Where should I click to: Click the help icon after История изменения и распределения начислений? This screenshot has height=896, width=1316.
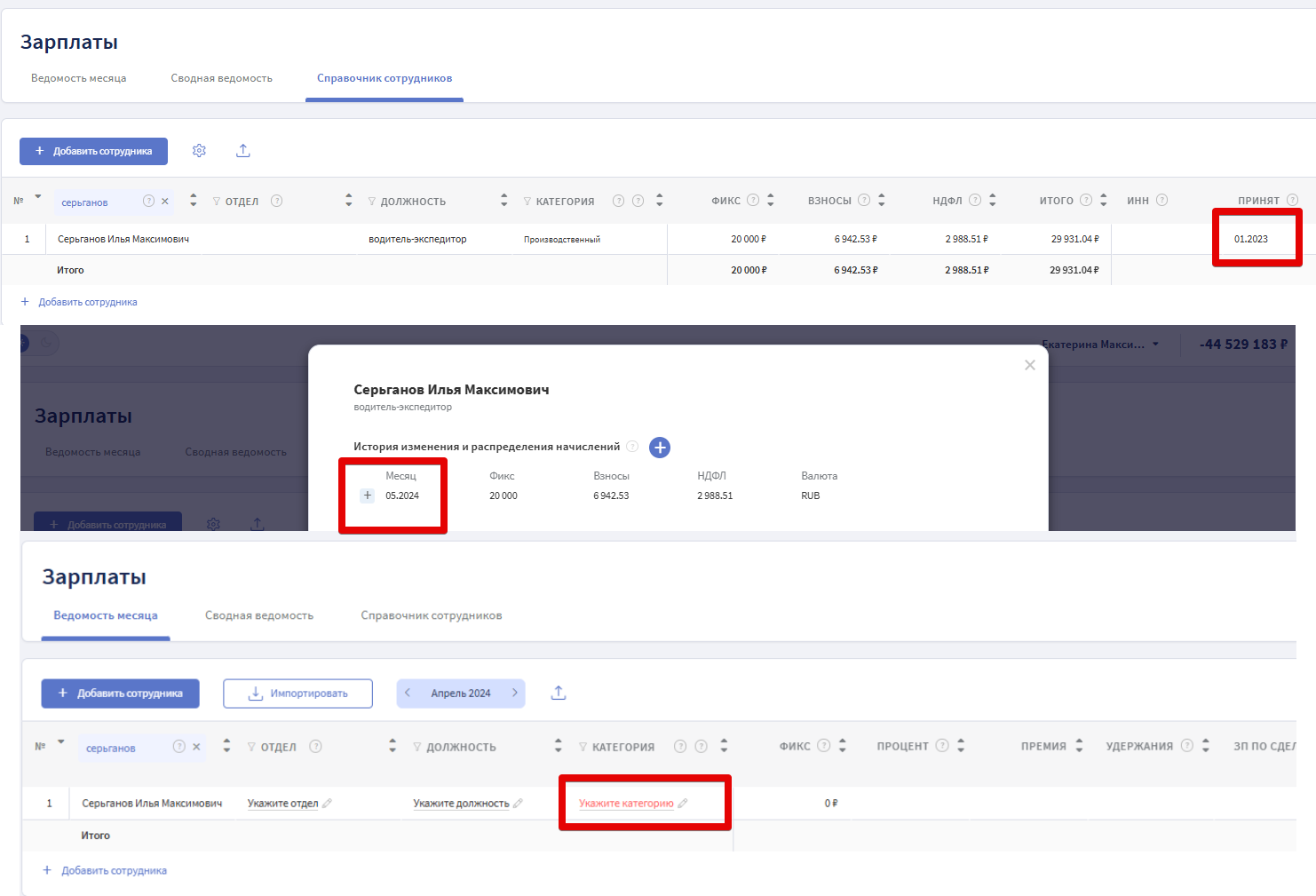(632, 447)
